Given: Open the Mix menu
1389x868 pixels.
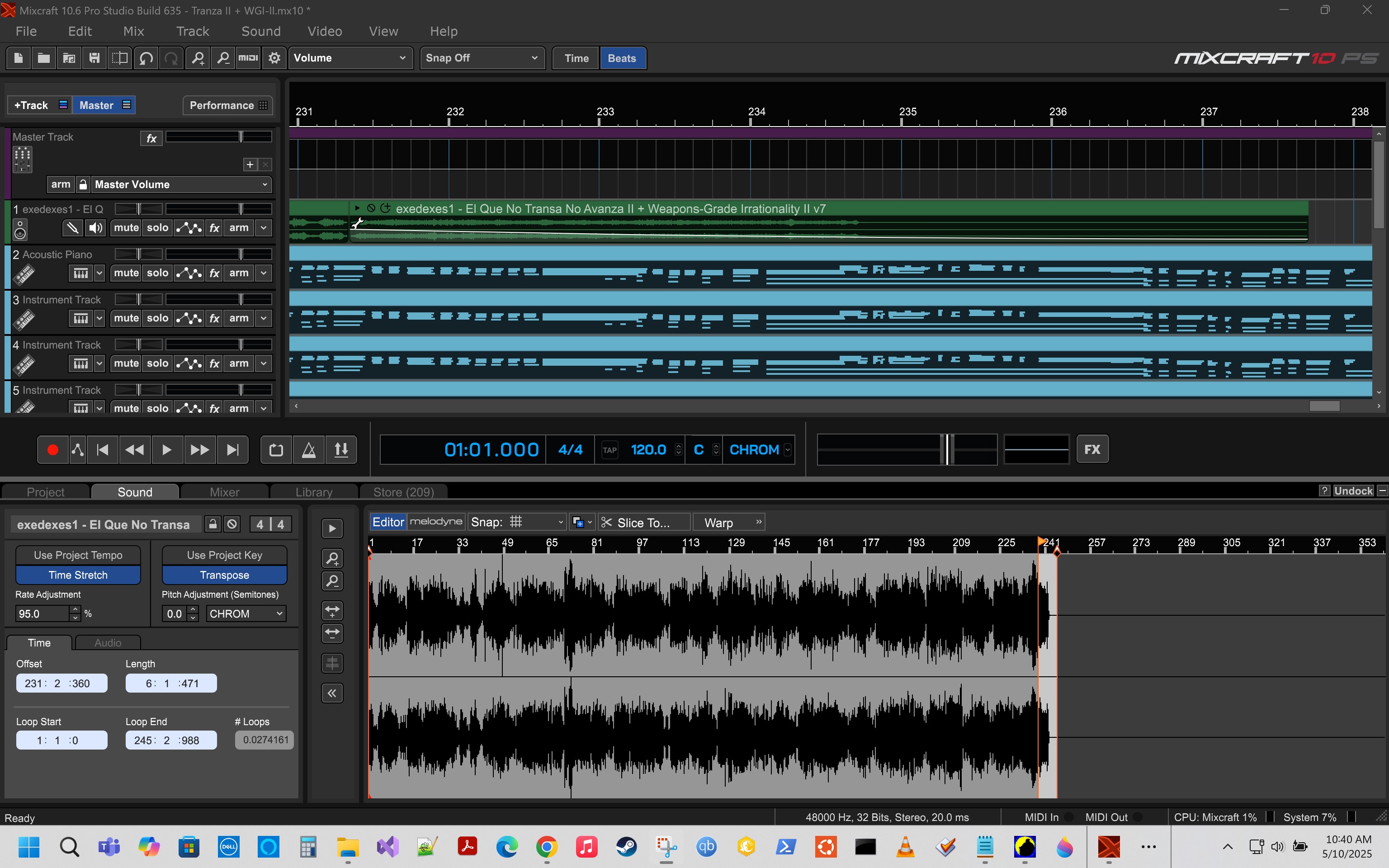Looking at the screenshot, I should 133,31.
